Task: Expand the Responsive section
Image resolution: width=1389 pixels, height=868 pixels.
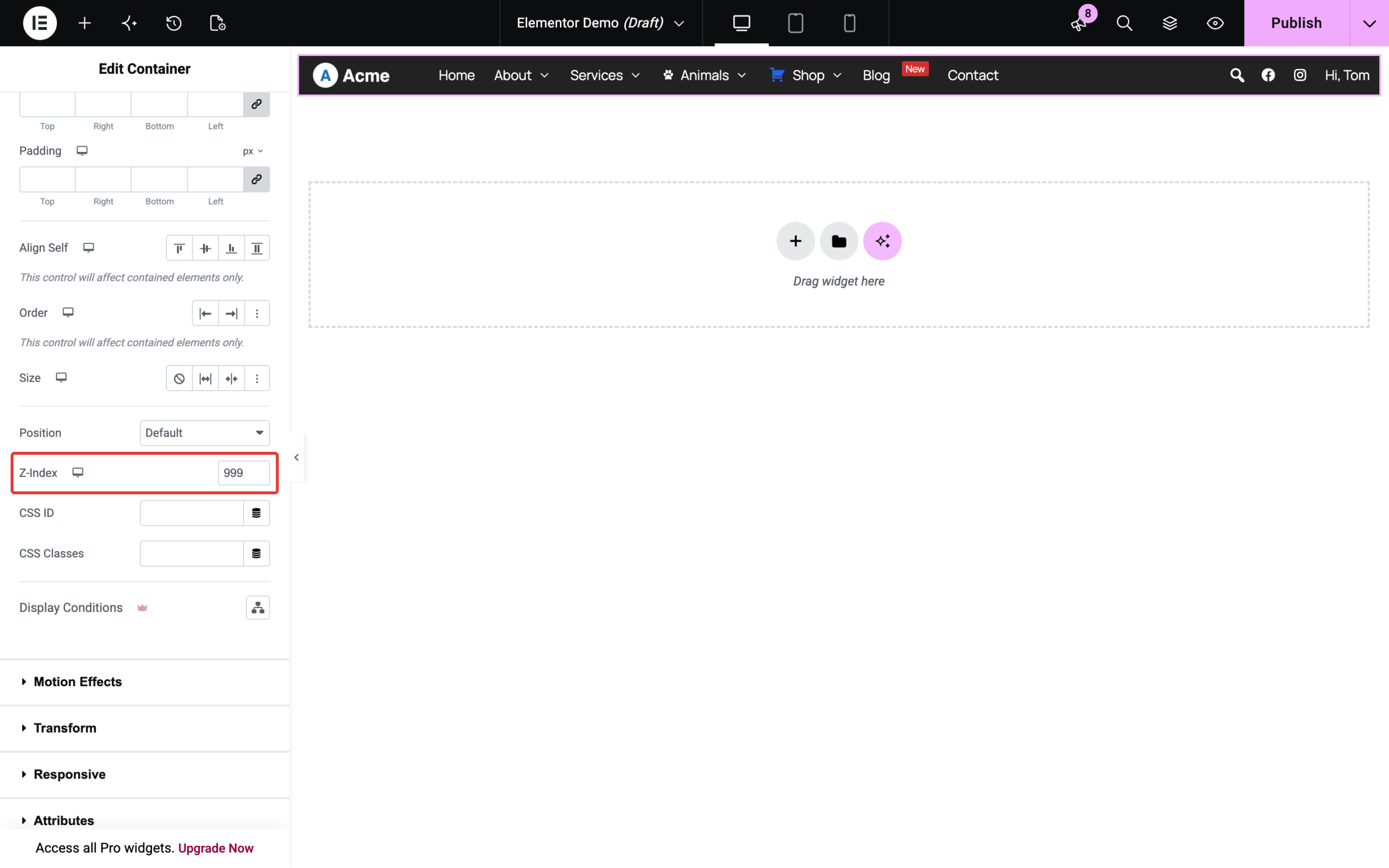Action: [x=145, y=775]
